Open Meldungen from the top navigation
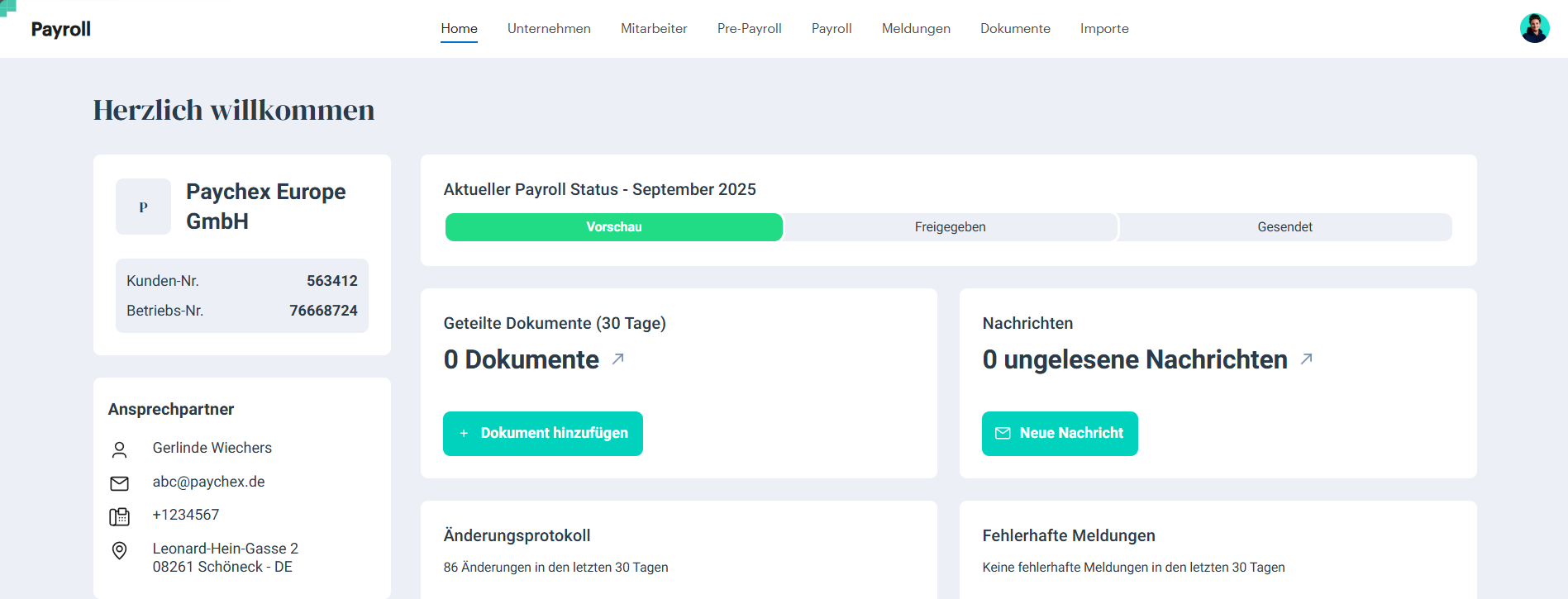The width and height of the screenshot is (1568, 599). [916, 29]
